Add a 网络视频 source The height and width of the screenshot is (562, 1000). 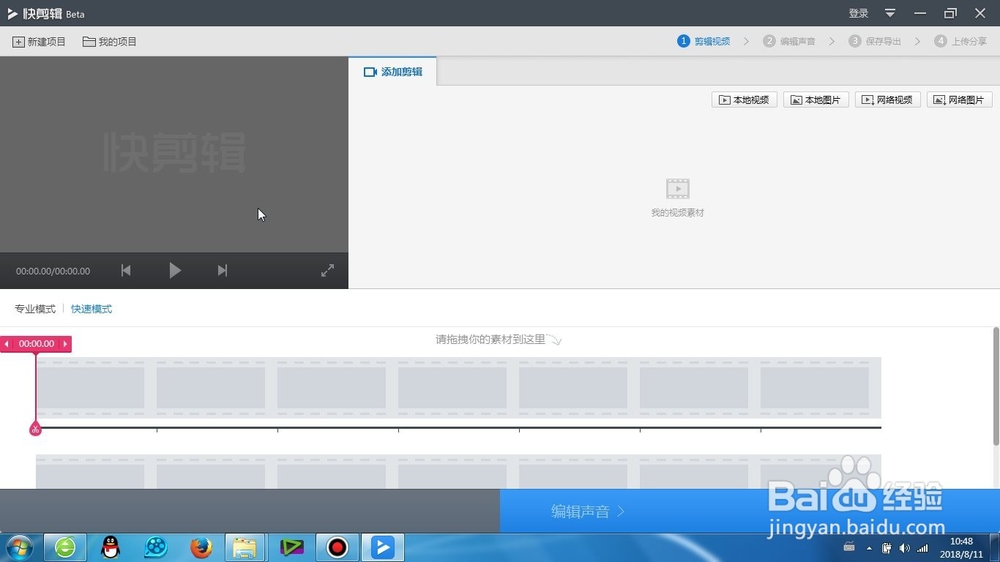[888, 100]
